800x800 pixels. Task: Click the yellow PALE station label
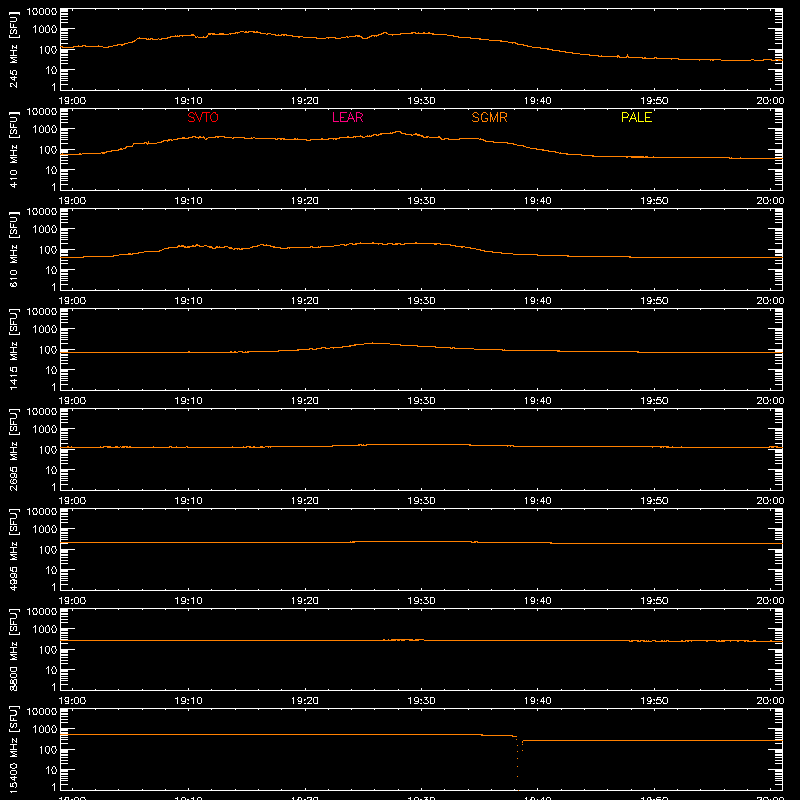click(x=636, y=117)
